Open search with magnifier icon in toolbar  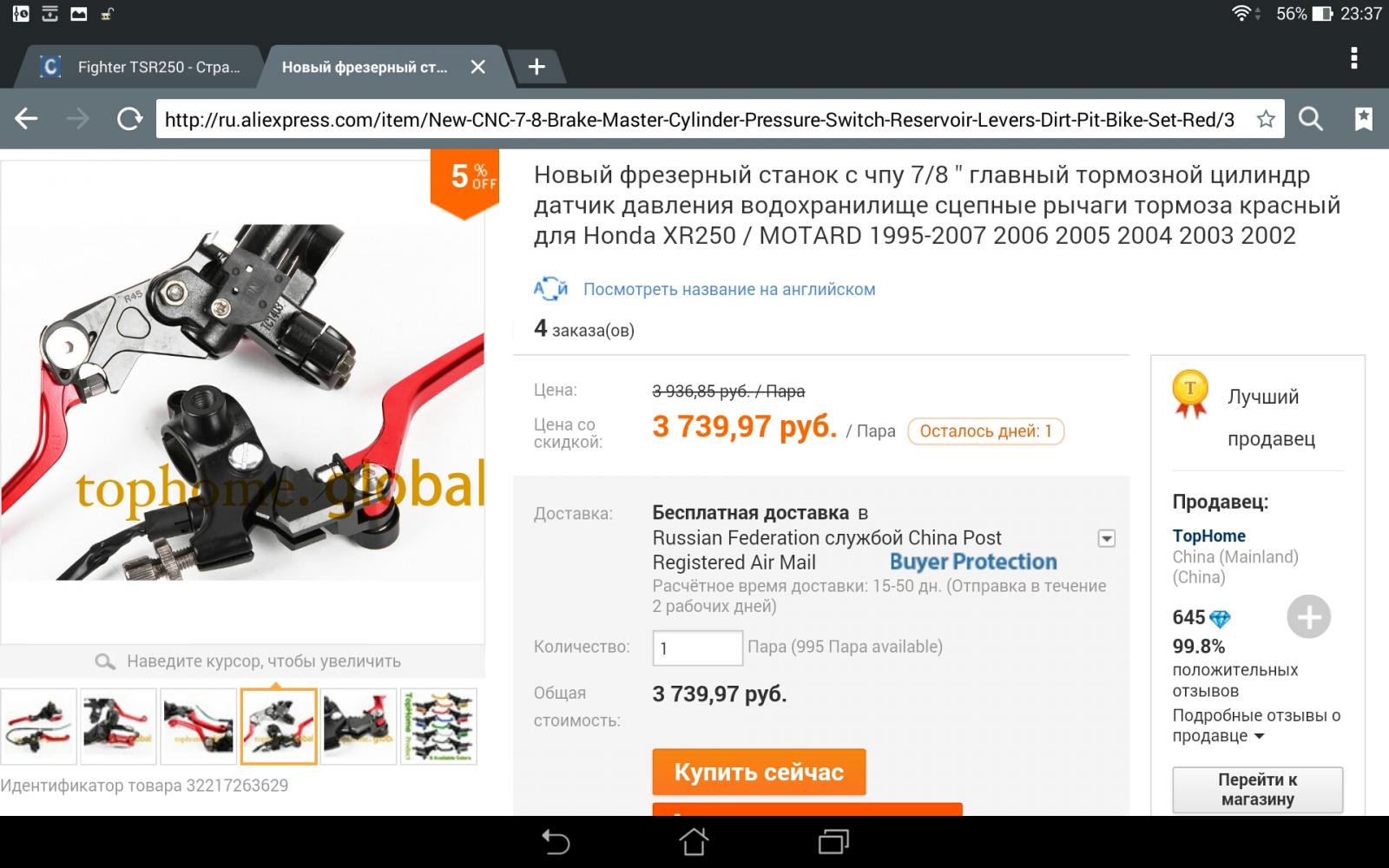pos(1311,119)
